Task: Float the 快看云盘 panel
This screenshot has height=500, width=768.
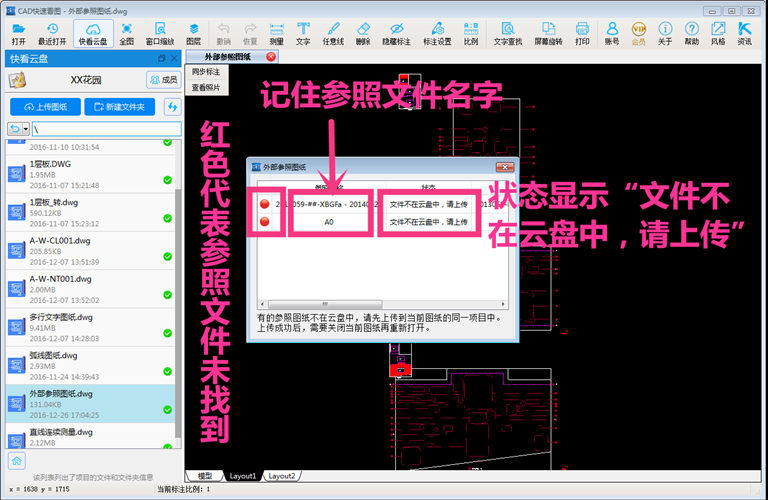Action: click(x=162, y=59)
